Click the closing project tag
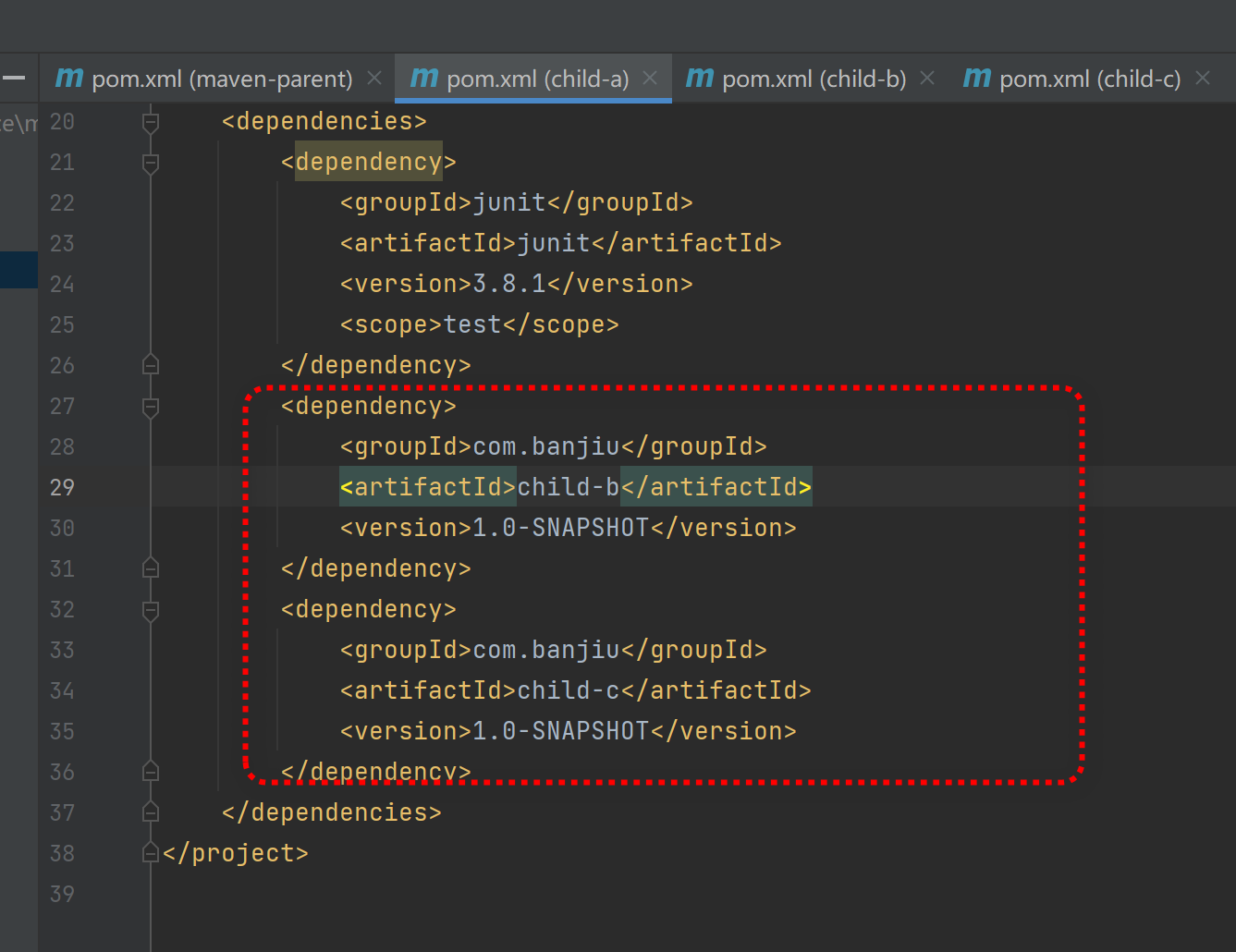The width and height of the screenshot is (1236, 952). point(236,853)
